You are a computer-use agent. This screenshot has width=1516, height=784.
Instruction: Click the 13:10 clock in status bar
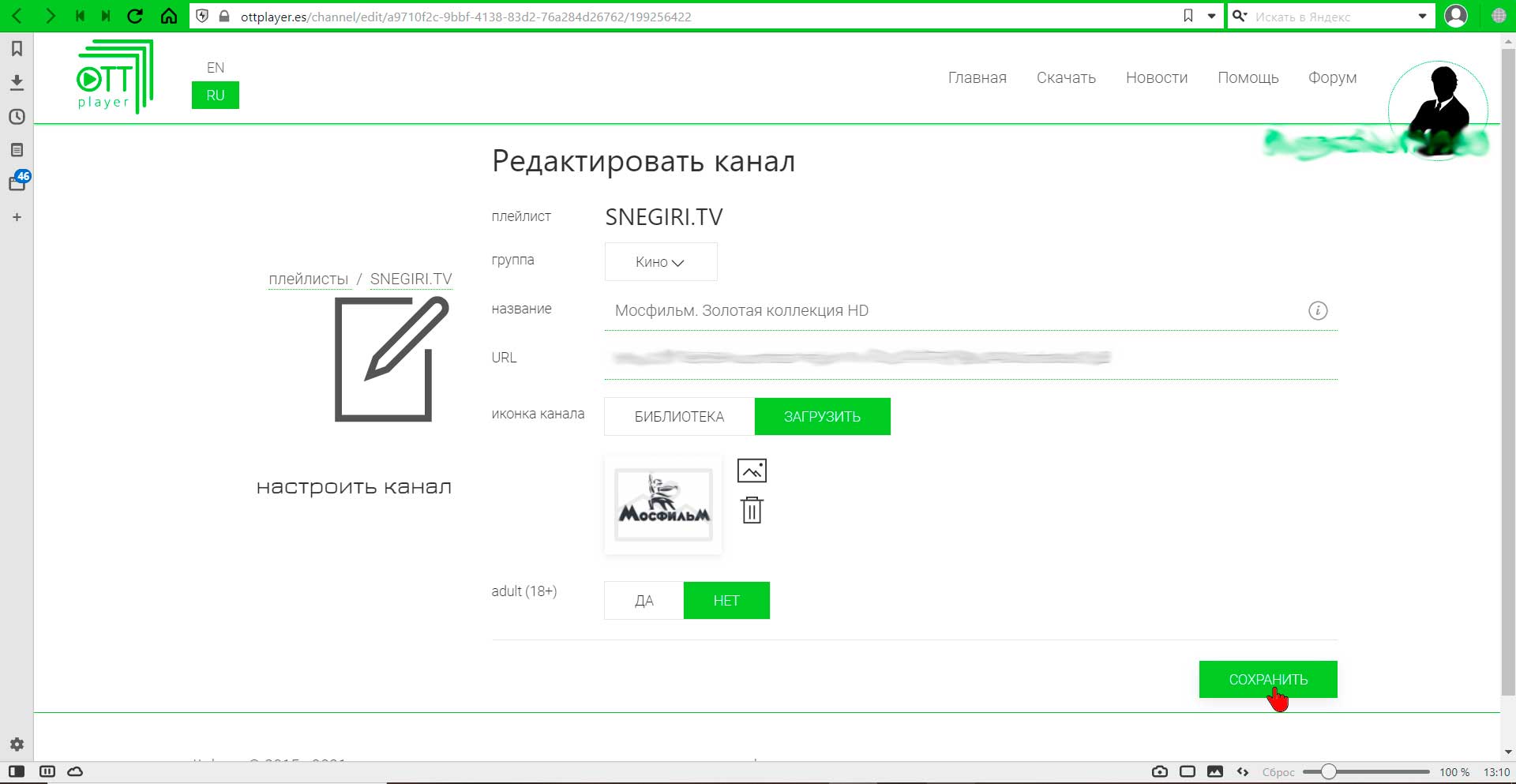pos(1496,772)
